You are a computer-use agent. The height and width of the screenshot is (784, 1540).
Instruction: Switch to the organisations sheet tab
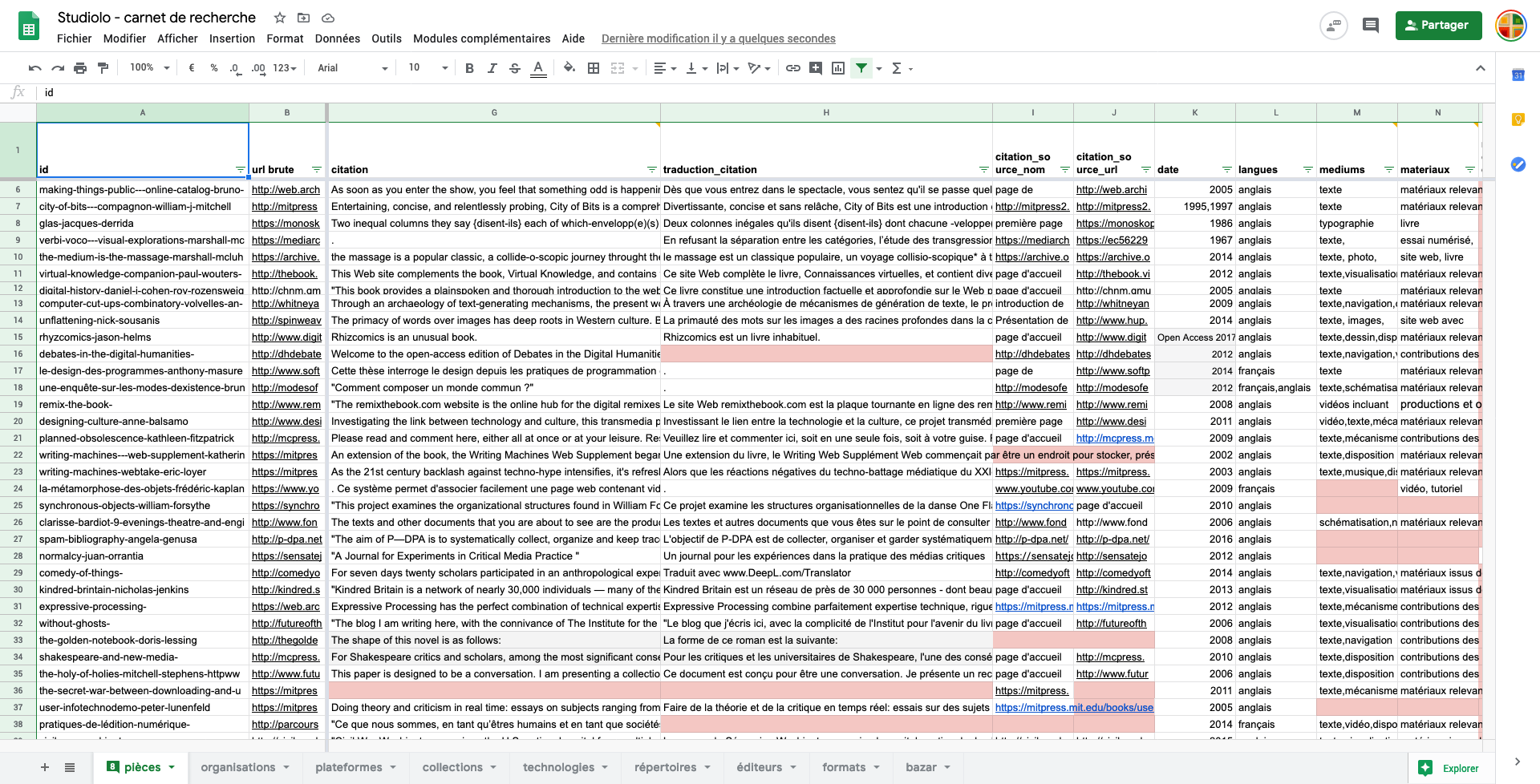(x=245, y=767)
